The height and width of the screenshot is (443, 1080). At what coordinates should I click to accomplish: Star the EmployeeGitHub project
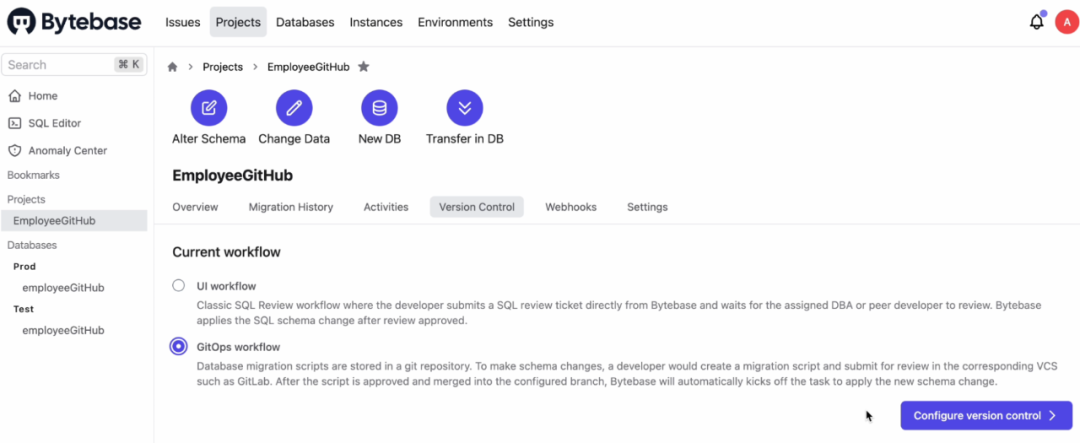364,67
